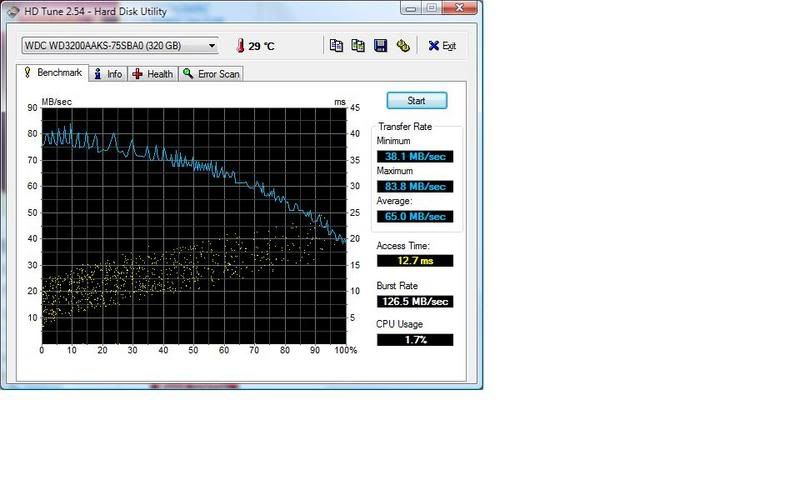
Task: Start the benchmark test
Action: 416,101
